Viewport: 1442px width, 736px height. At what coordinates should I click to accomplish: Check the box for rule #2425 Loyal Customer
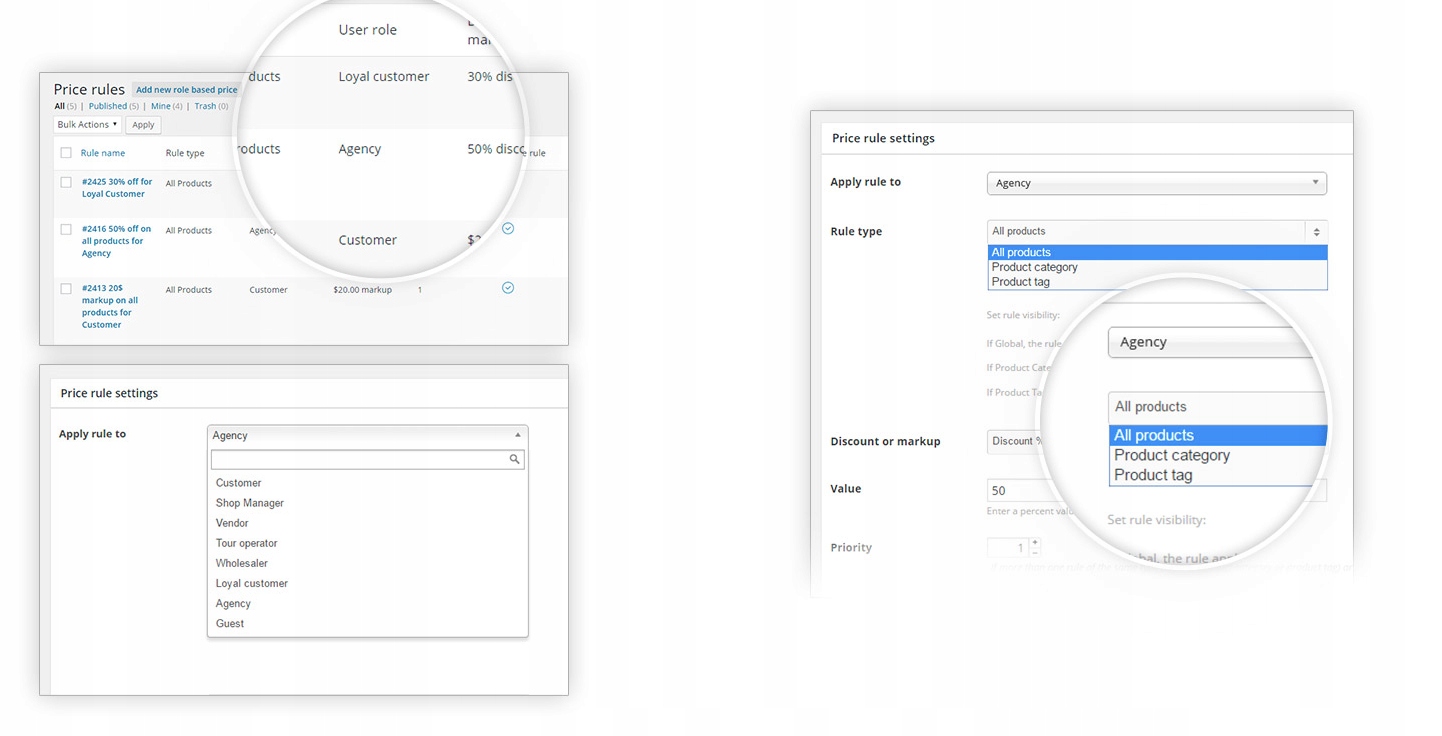[x=66, y=183]
